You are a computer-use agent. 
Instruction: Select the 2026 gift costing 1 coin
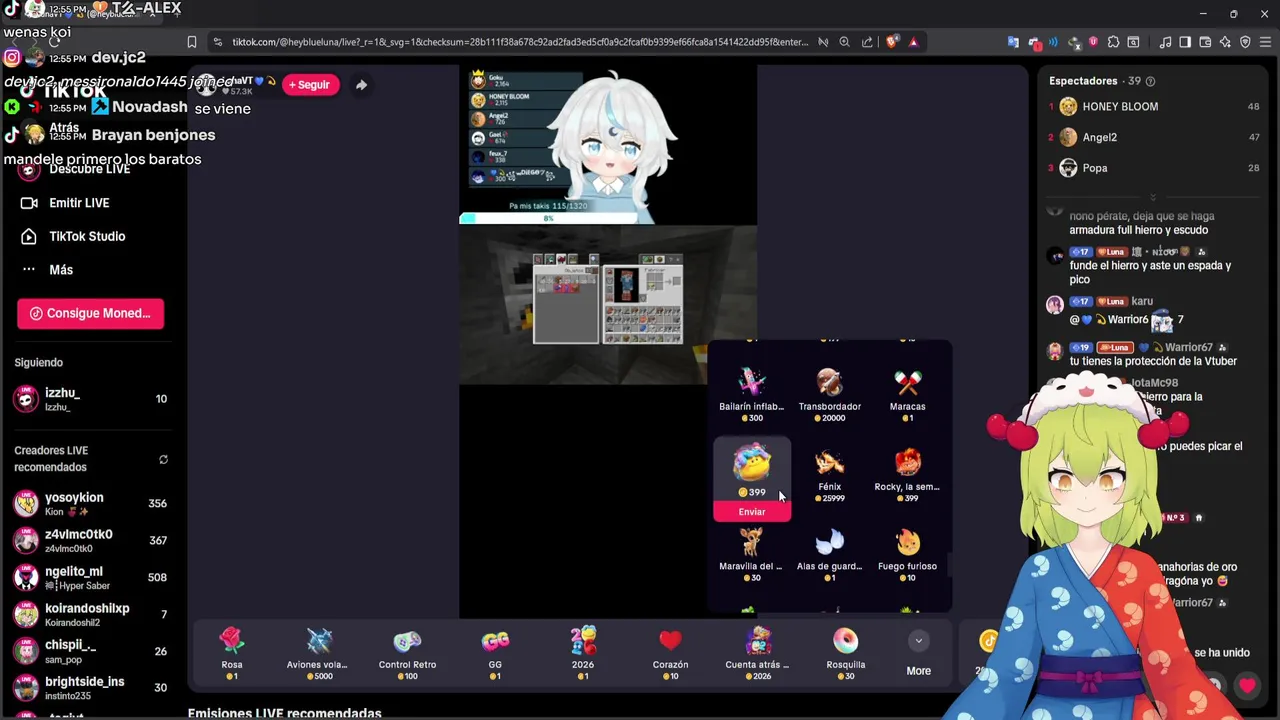pyautogui.click(x=583, y=654)
